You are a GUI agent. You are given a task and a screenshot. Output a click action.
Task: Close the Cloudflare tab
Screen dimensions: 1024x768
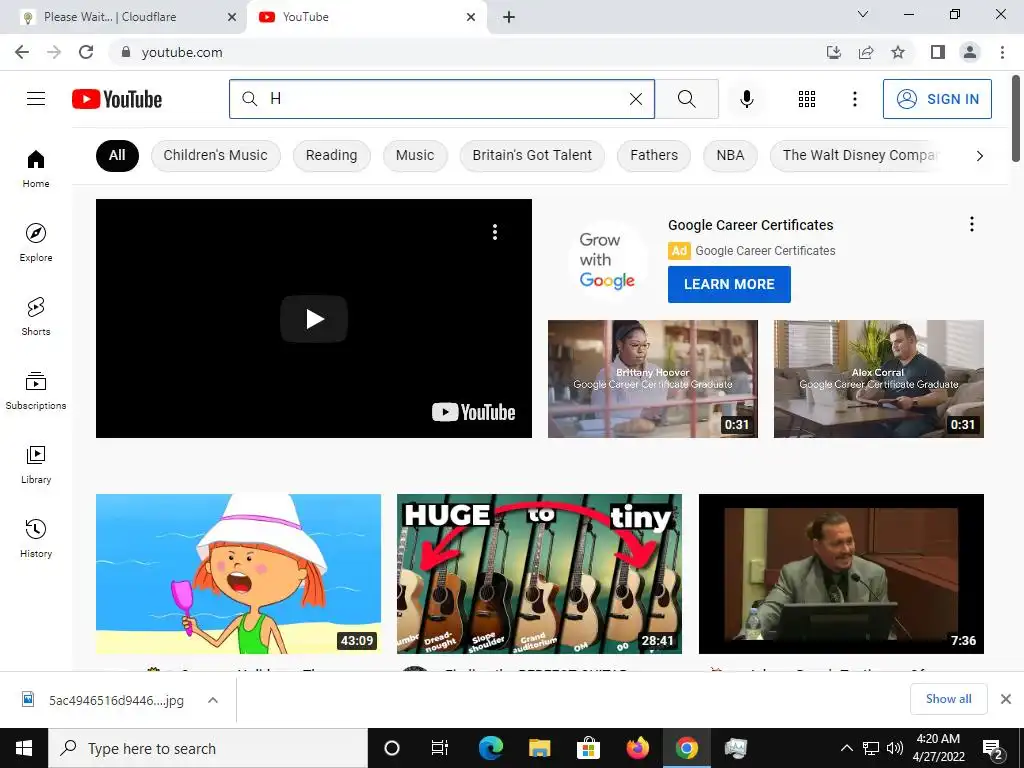(x=232, y=17)
